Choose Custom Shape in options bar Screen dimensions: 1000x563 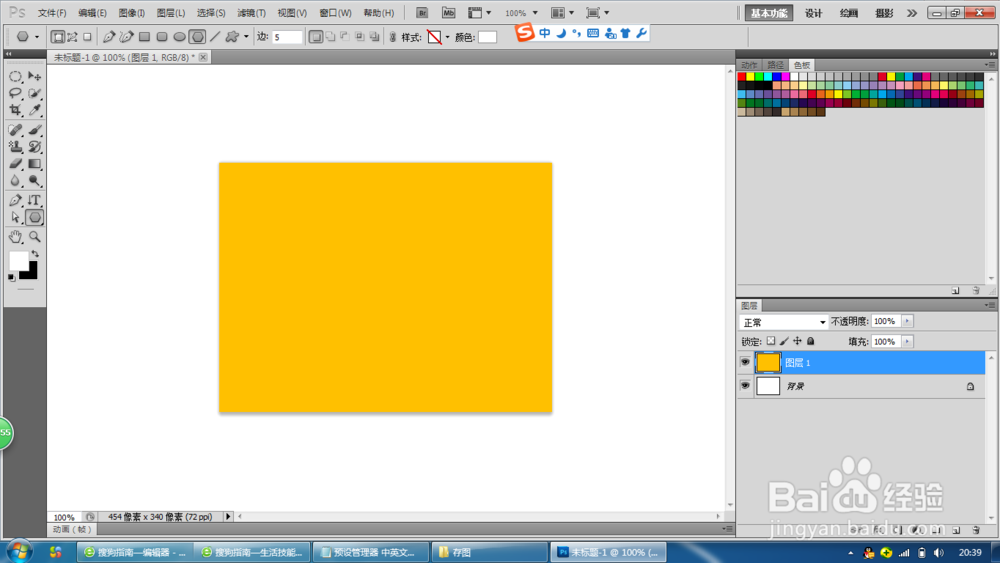coord(232,37)
